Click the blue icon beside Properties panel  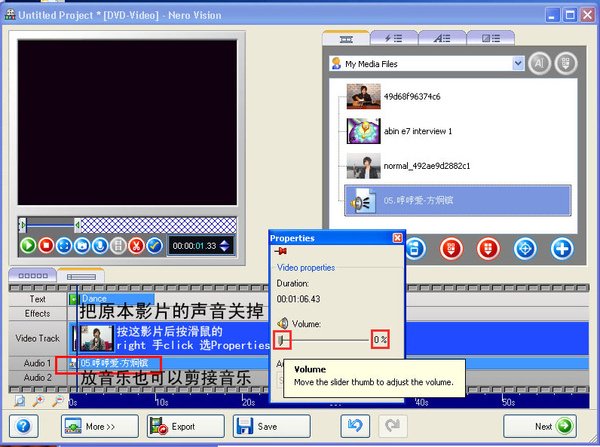click(416, 249)
